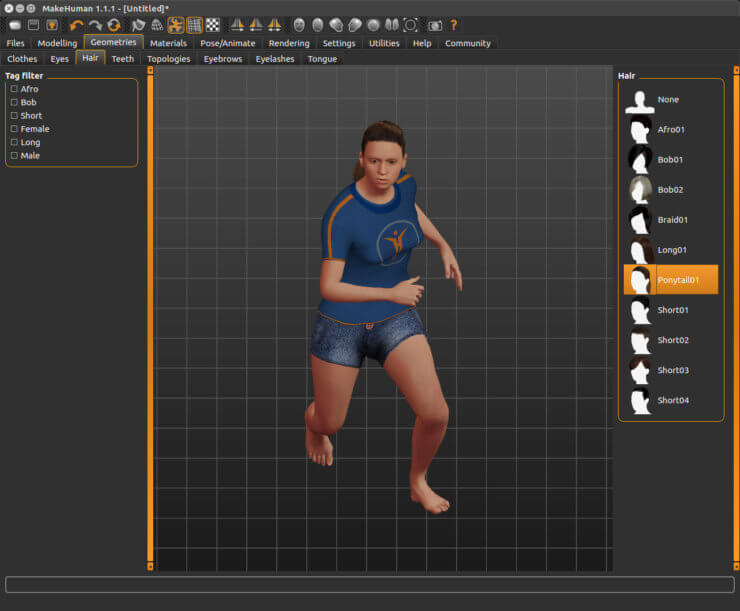Open the Materials tab

tap(168, 43)
